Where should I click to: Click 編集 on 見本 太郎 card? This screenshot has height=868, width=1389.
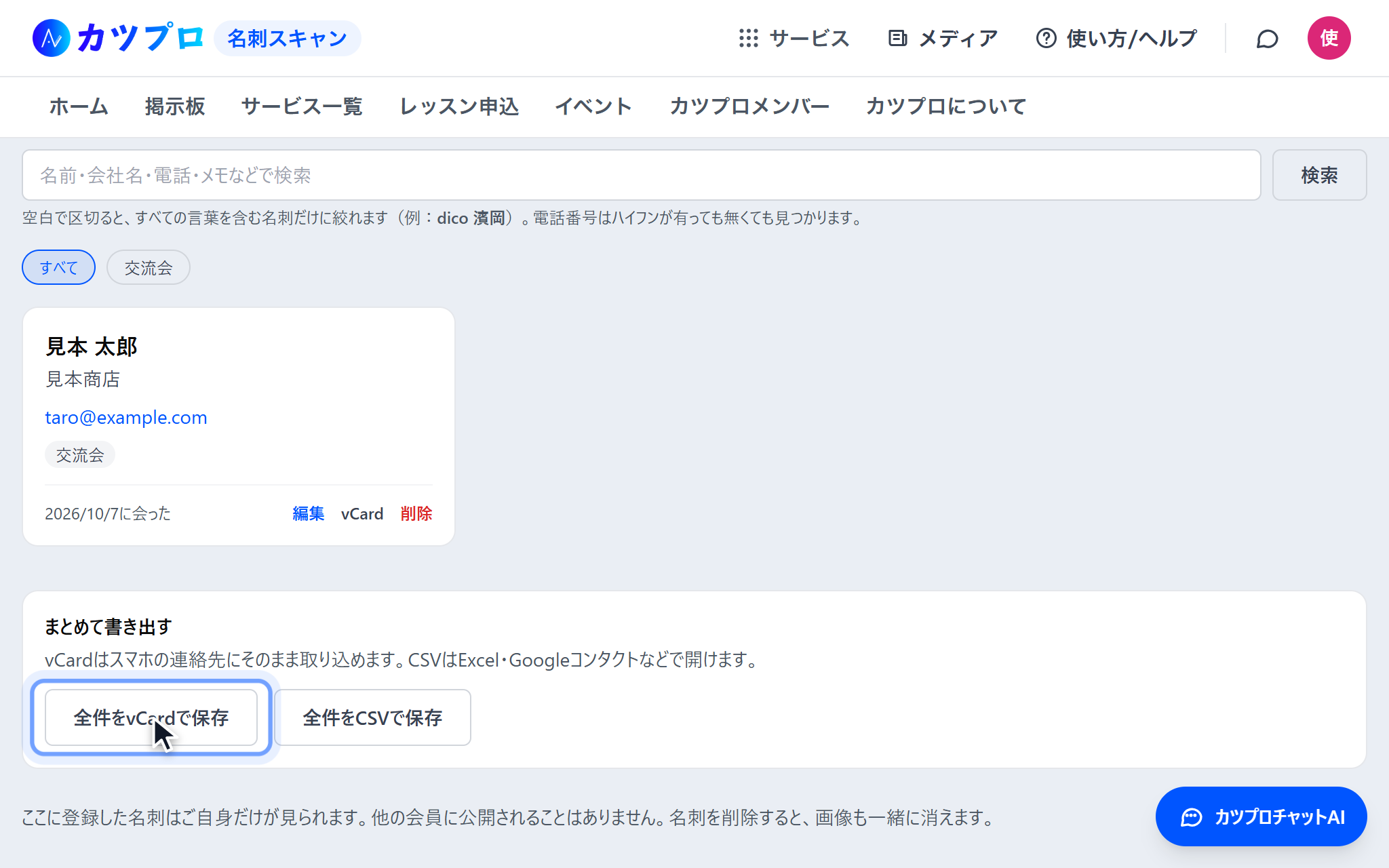[x=309, y=513]
